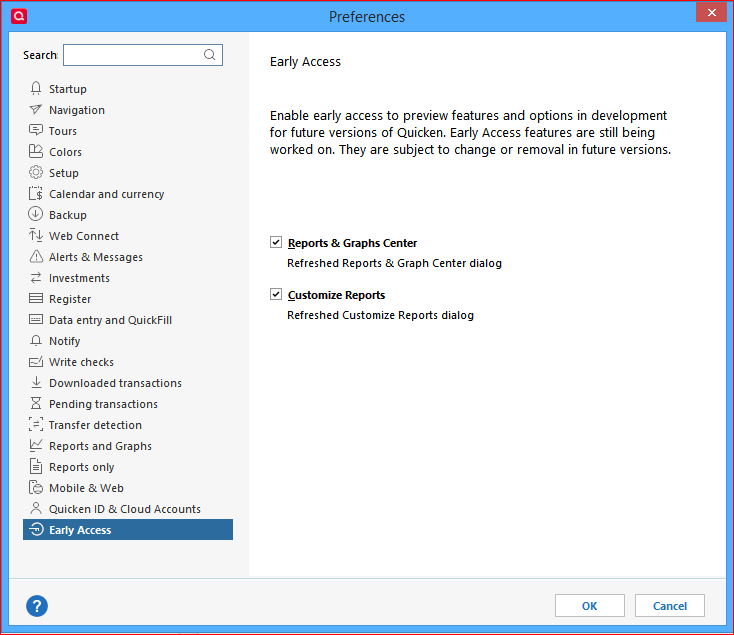Click the Mobile & Web label
This screenshot has height=635, width=734.
click(x=86, y=488)
